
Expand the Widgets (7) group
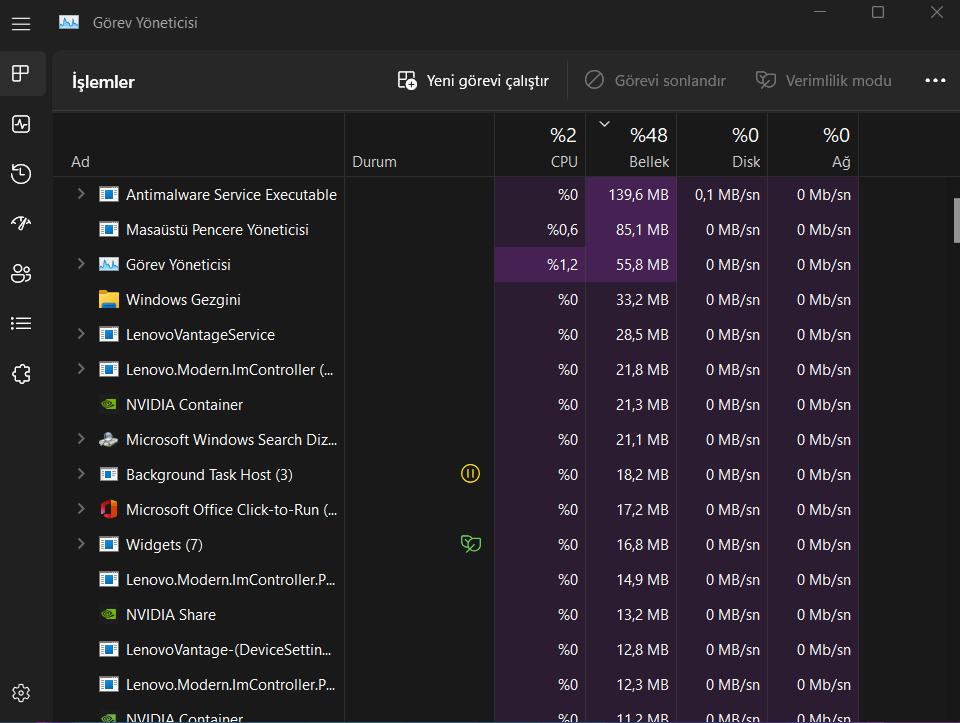click(81, 544)
